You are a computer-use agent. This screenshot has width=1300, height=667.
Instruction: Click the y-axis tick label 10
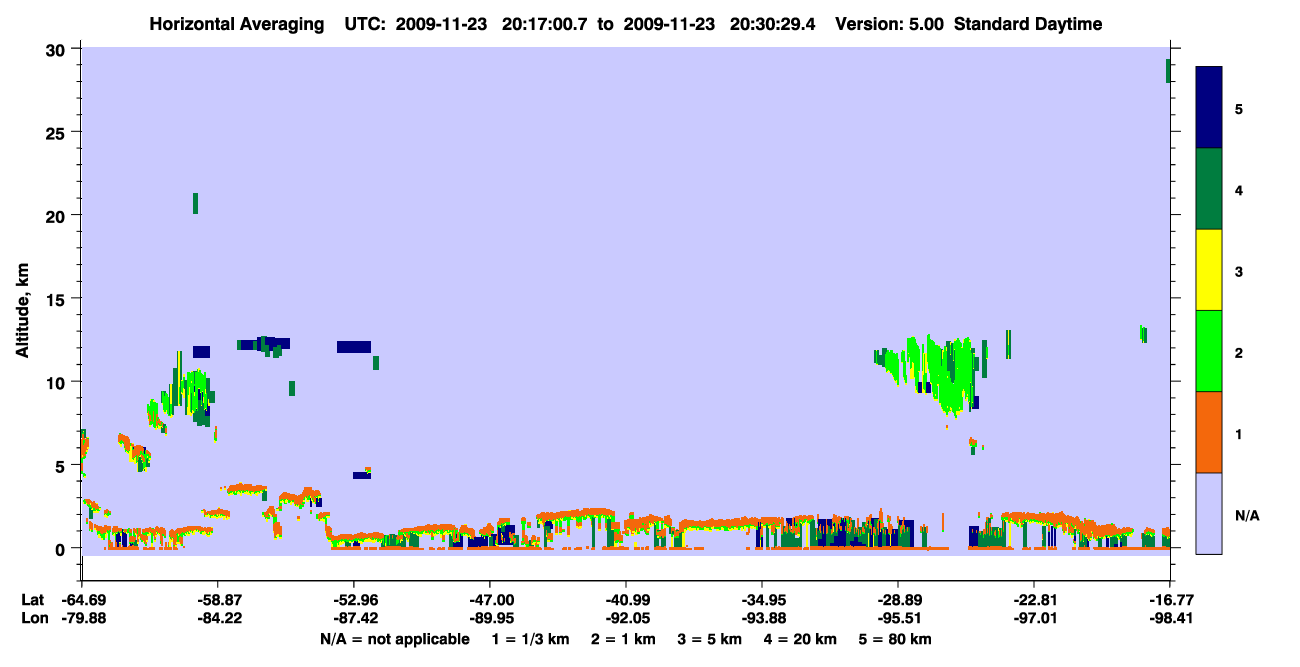[57, 382]
